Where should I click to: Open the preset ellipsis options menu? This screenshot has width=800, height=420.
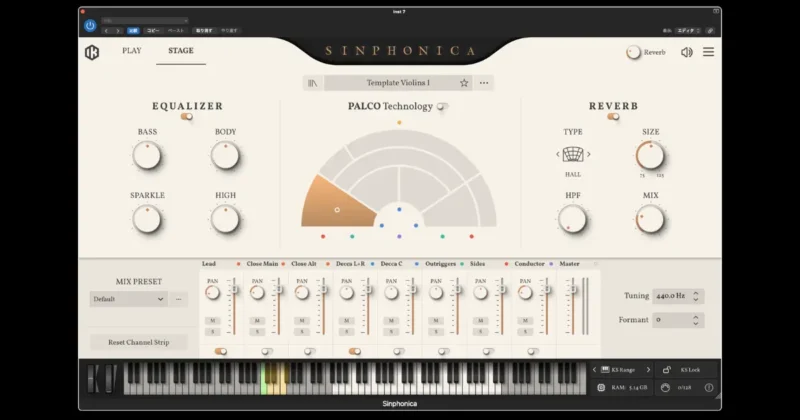point(484,83)
